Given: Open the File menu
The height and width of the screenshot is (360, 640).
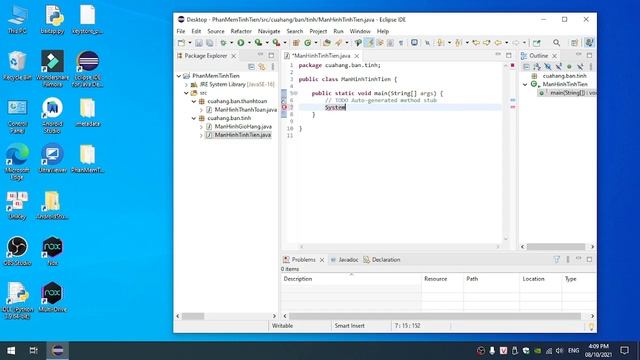Looking at the screenshot, I should [x=181, y=31].
